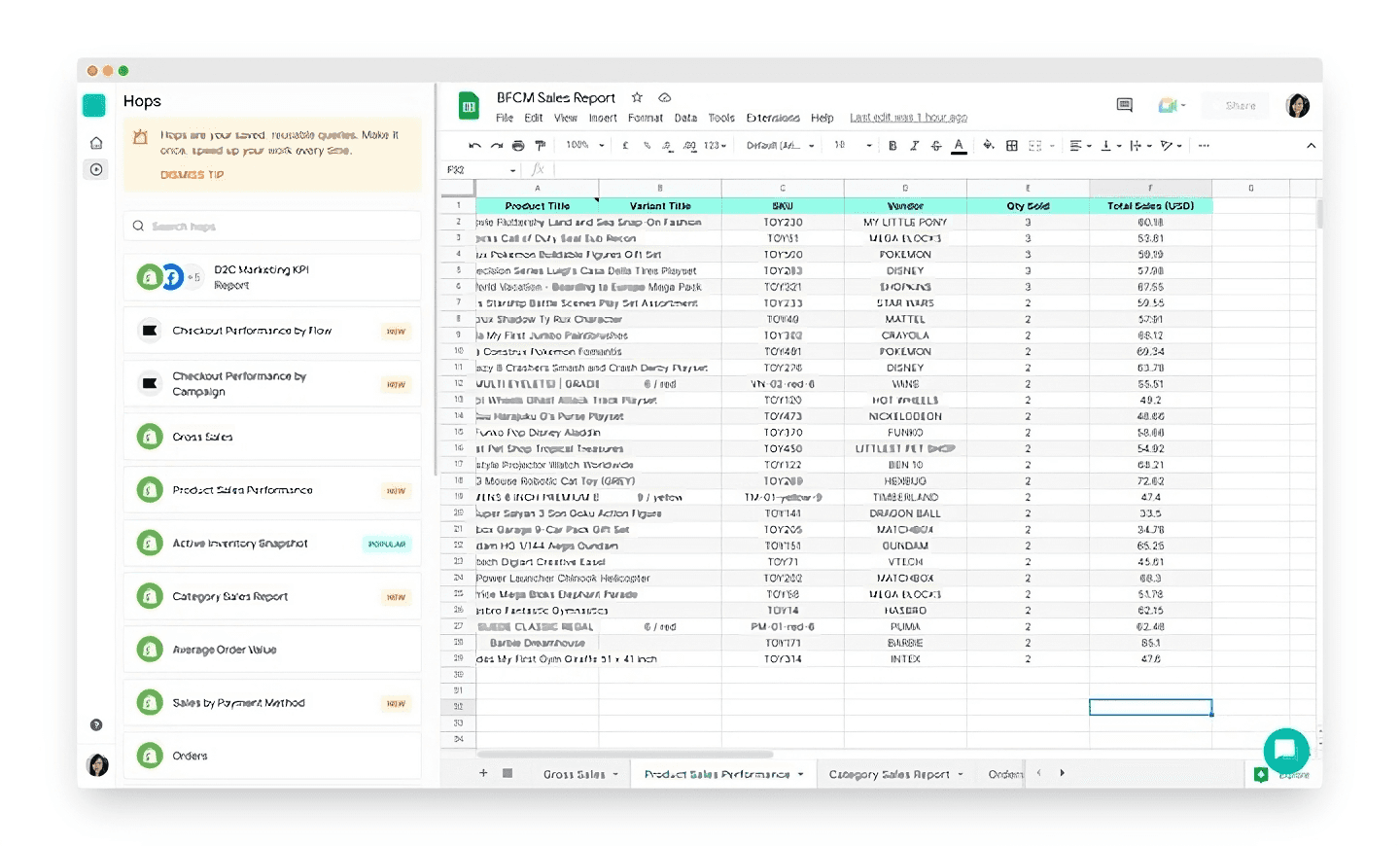
Task: Click the Name box showing the cell reference
Action: click(481, 169)
